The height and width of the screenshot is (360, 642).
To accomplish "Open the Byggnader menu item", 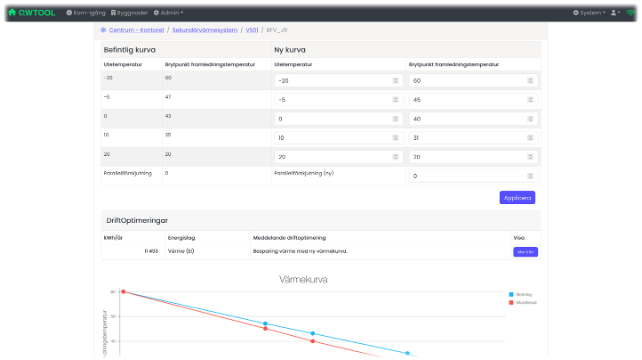I will (129, 13).
